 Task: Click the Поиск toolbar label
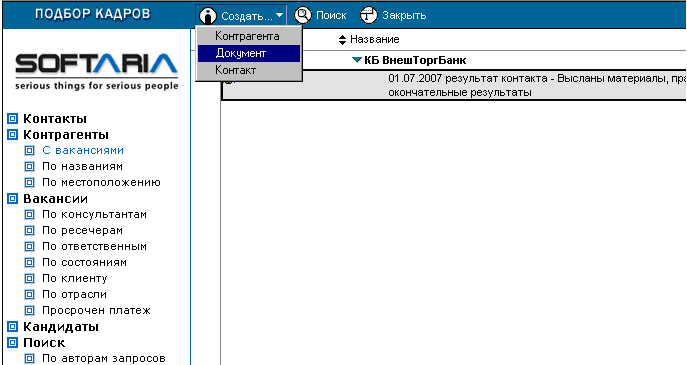pos(331,15)
